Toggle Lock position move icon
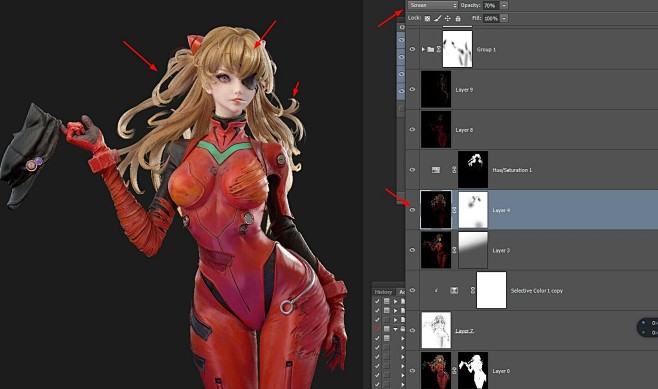Image resolution: width=658 pixels, height=389 pixels. (448, 18)
